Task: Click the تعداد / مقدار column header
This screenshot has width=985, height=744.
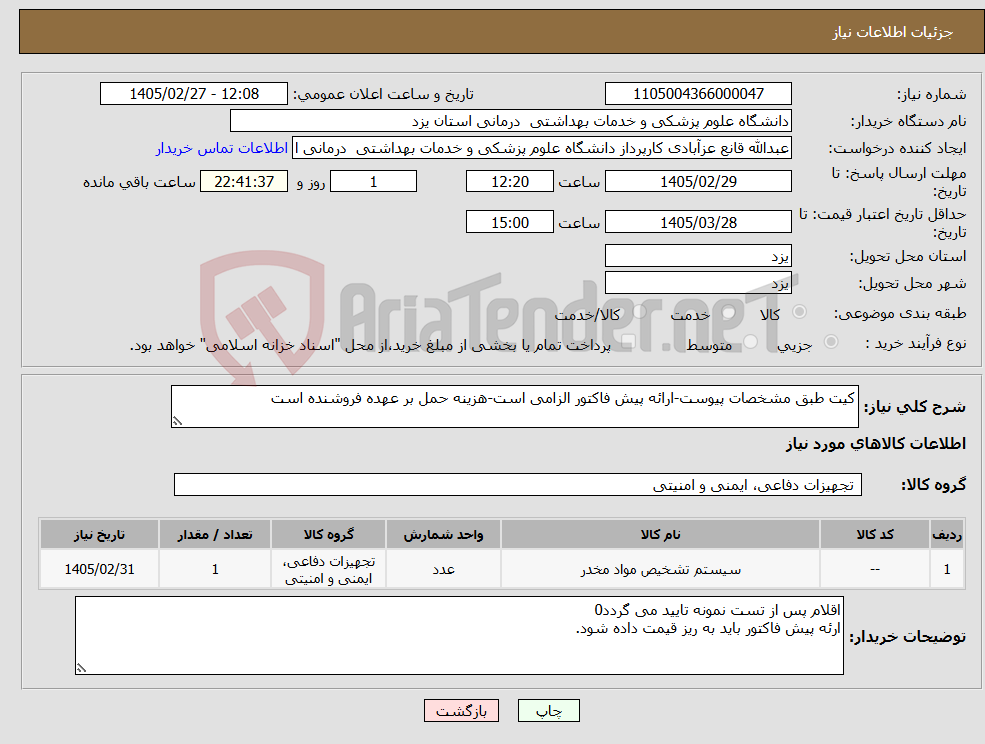Action: coord(215,534)
